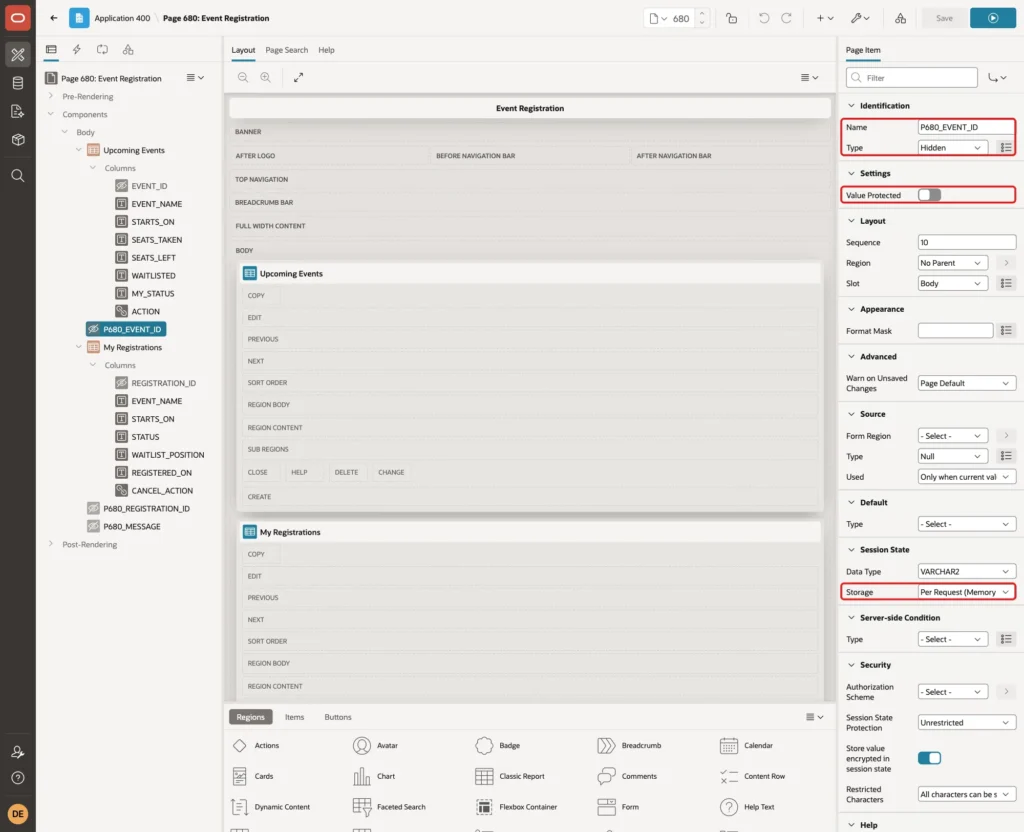
Task: Open the page selector showing 680
Action: click(669, 18)
